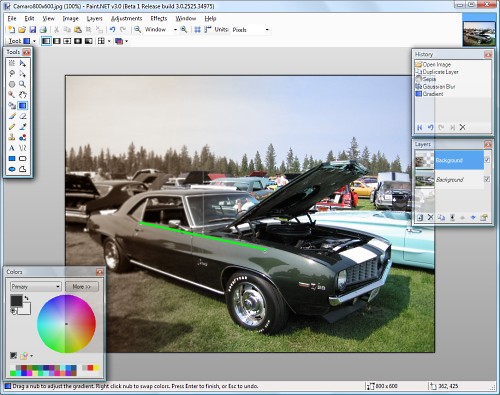The height and width of the screenshot is (395, 500).
Task: Click the Undo arrow in toolbar
Action: [112, 30]
